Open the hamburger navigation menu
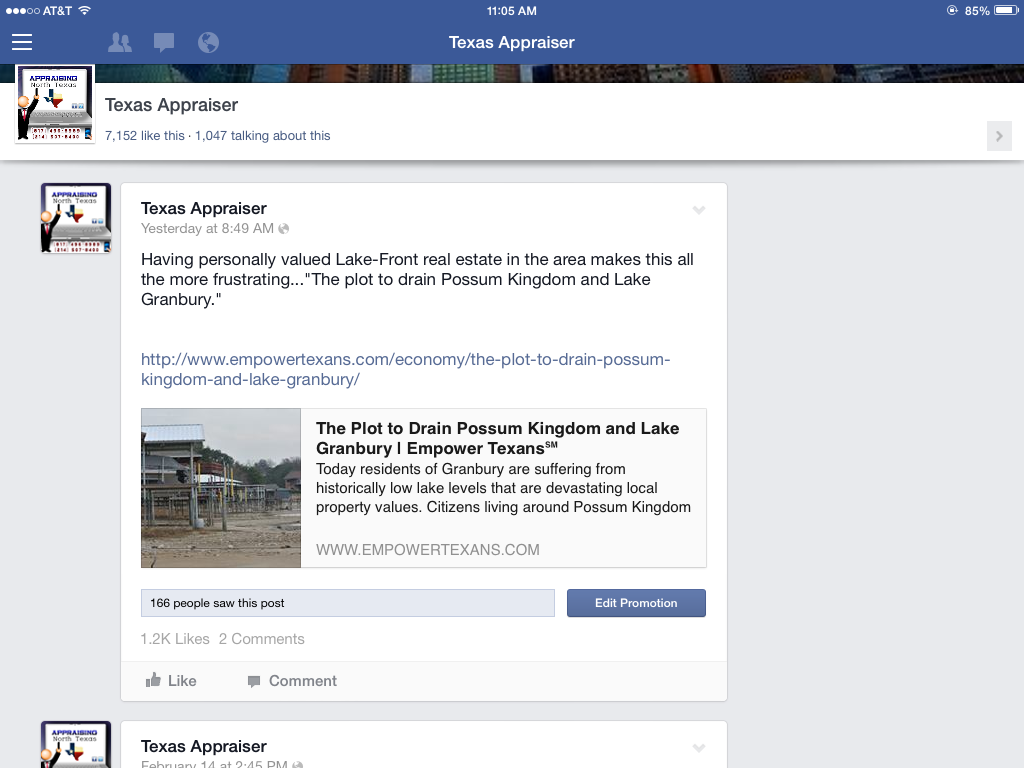Viewport: 1024px width, 768px height. tap(22, 42)
